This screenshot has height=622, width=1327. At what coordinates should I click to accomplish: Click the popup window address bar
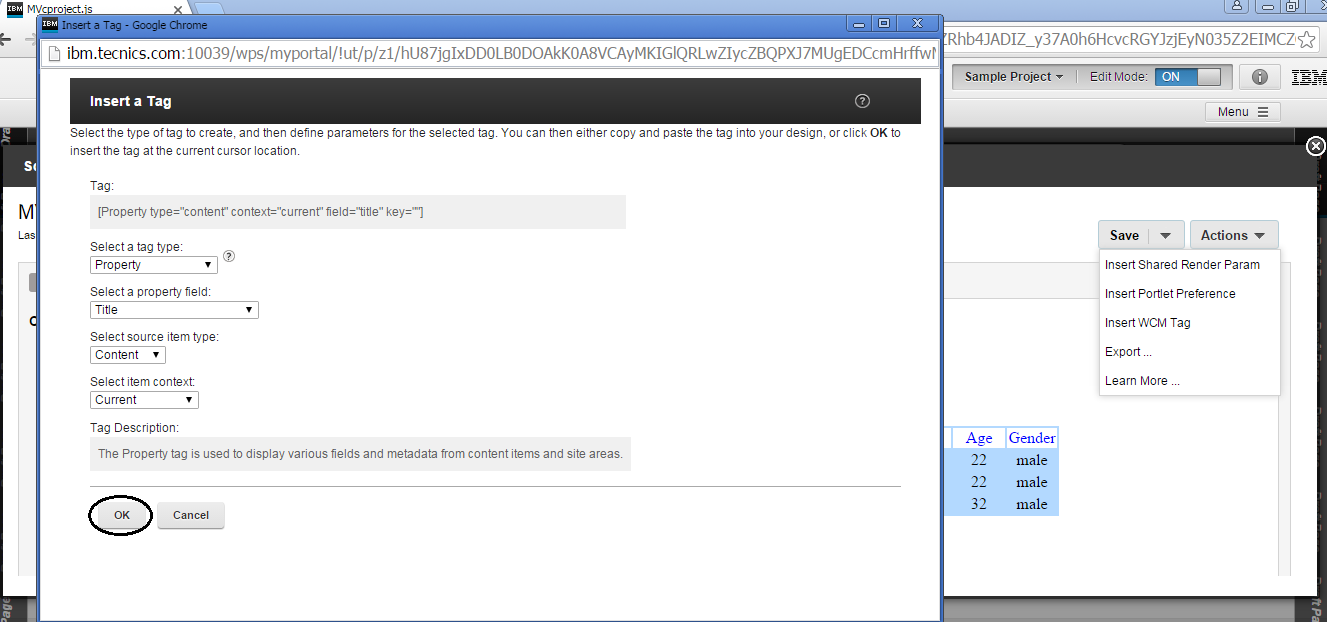click(491, 53)
